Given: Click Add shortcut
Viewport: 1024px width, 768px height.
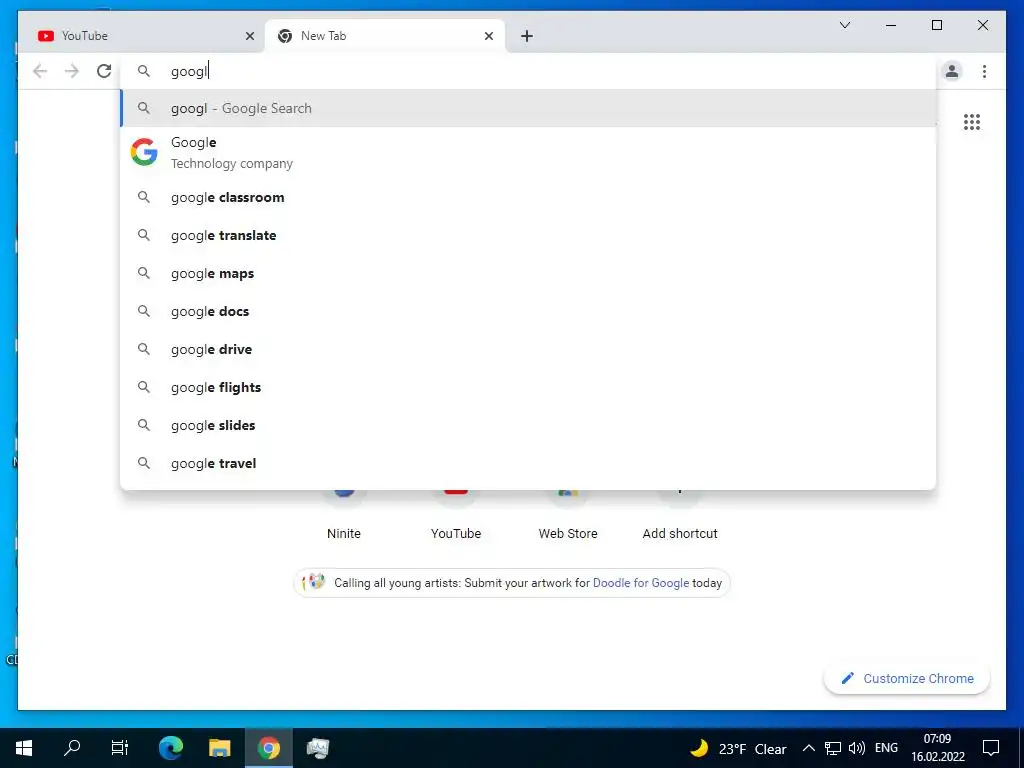Looking at the screenshot, I should (680, 516).
